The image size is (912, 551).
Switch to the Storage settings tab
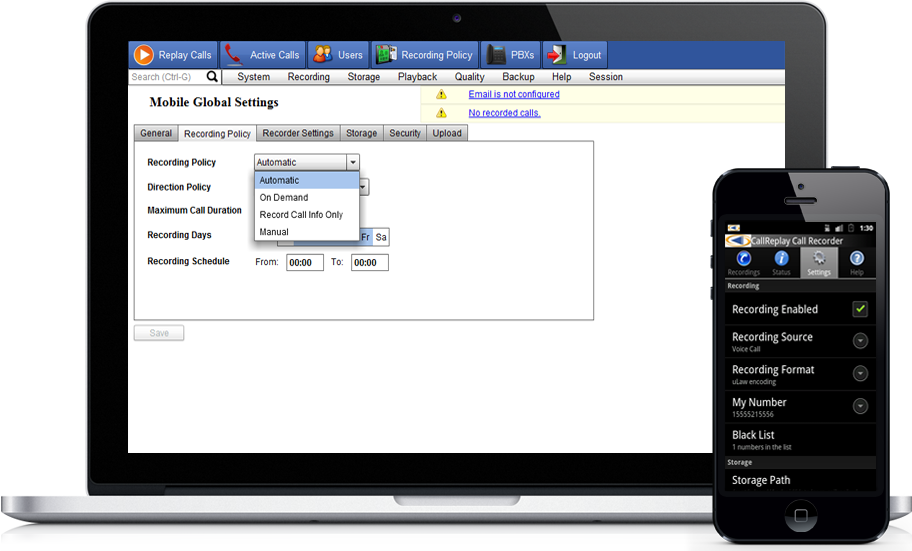(x=361, y=133)
